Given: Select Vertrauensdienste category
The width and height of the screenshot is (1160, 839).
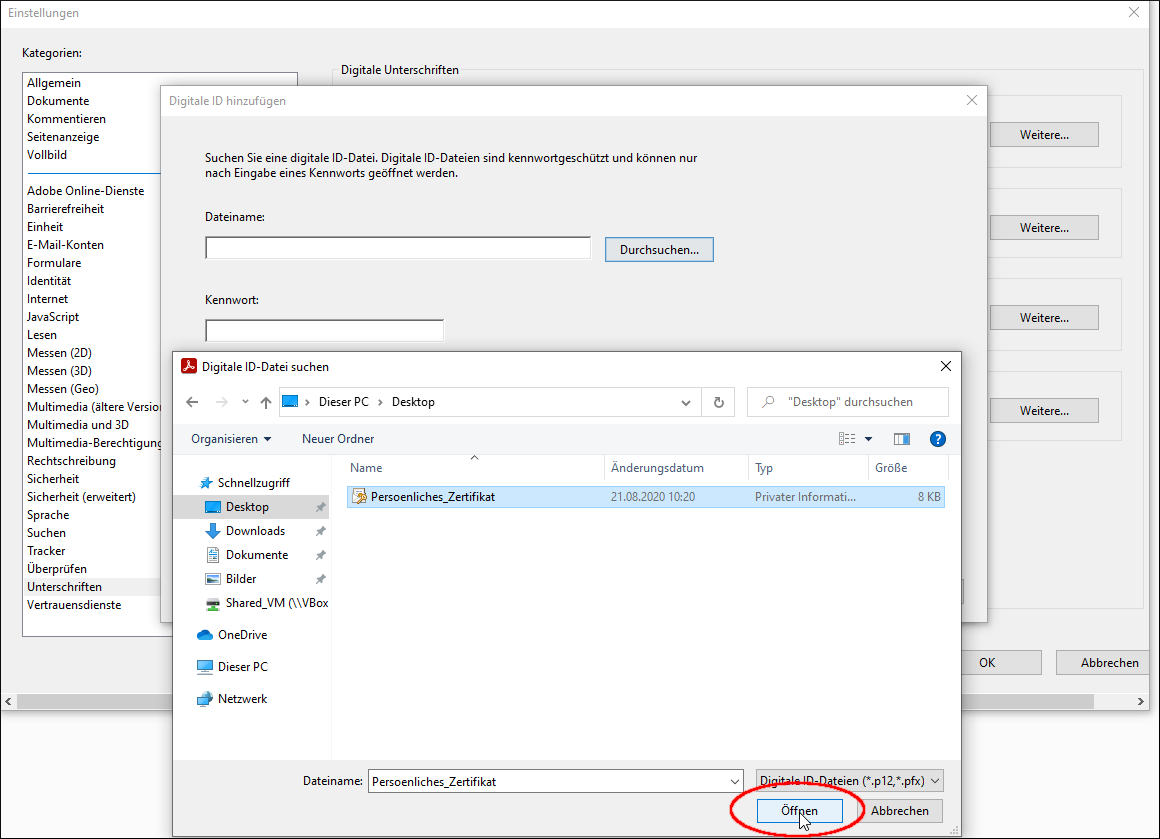Looking at the screenshot, I should click(x=74, y=604).
